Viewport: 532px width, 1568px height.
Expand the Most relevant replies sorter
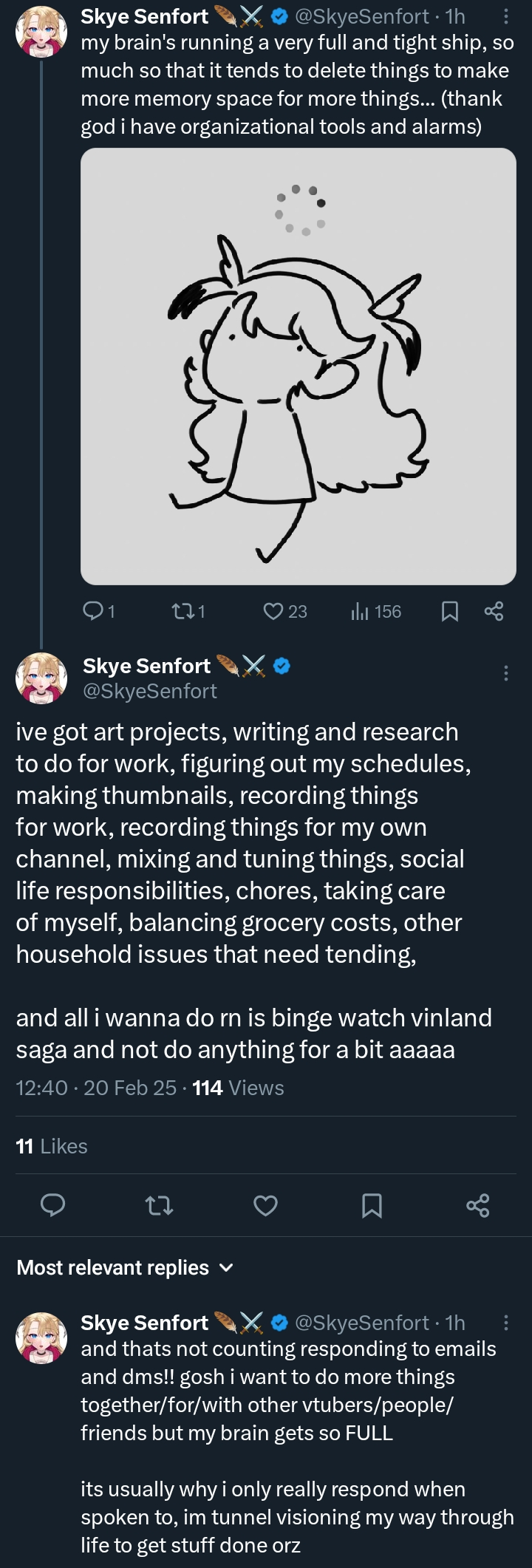124,1267
